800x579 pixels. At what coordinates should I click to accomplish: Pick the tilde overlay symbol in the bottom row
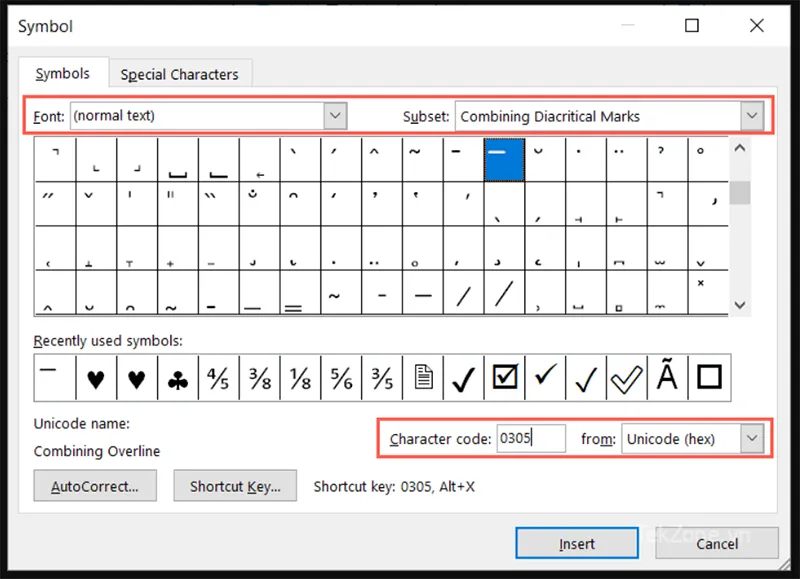coord(341,292)
